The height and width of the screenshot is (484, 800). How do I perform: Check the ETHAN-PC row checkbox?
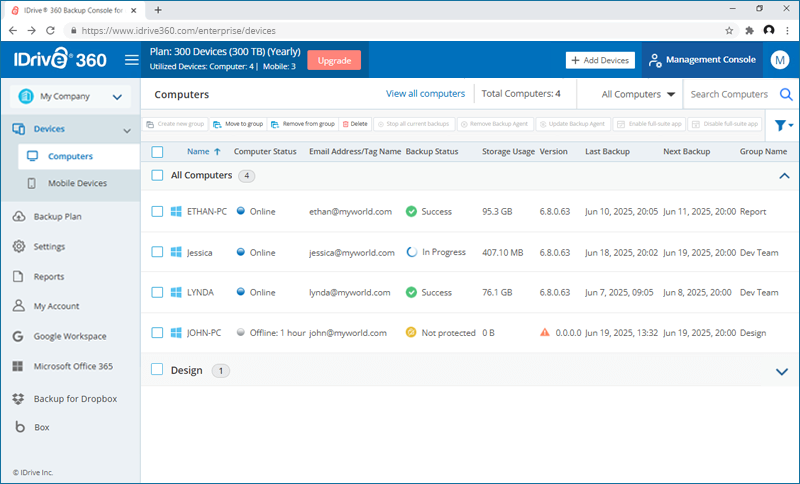pyautogui.click(x=157, y=212)
